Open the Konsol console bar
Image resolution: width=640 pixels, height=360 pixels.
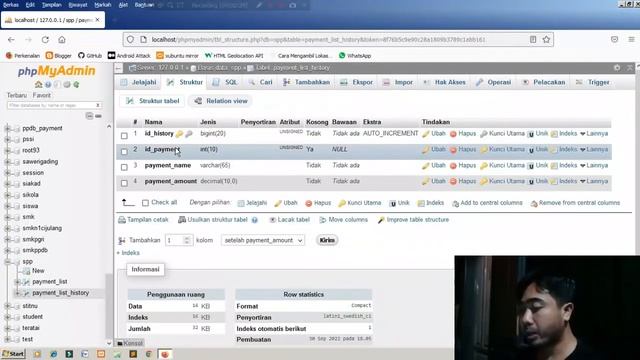130,343
